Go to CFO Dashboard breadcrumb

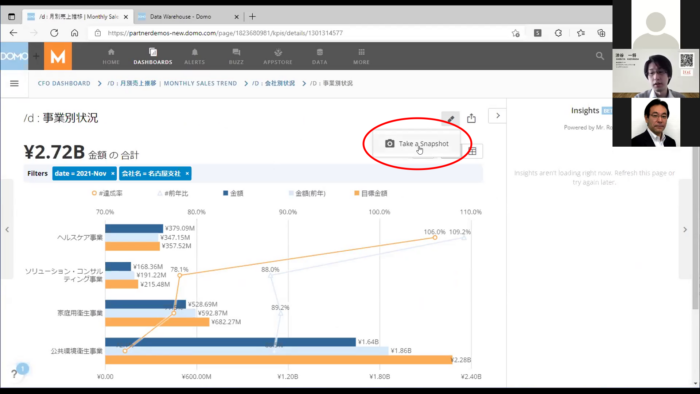click(64, 83)
